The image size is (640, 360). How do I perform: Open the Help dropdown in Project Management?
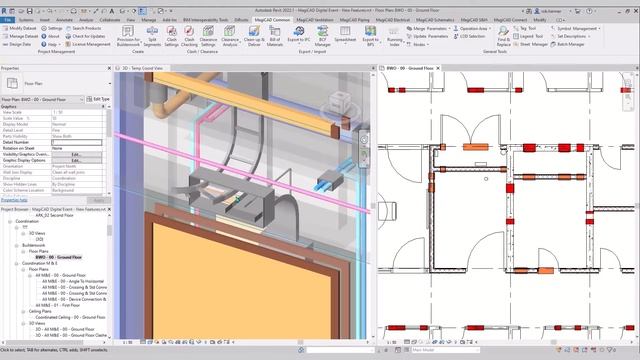click(51, 44)
